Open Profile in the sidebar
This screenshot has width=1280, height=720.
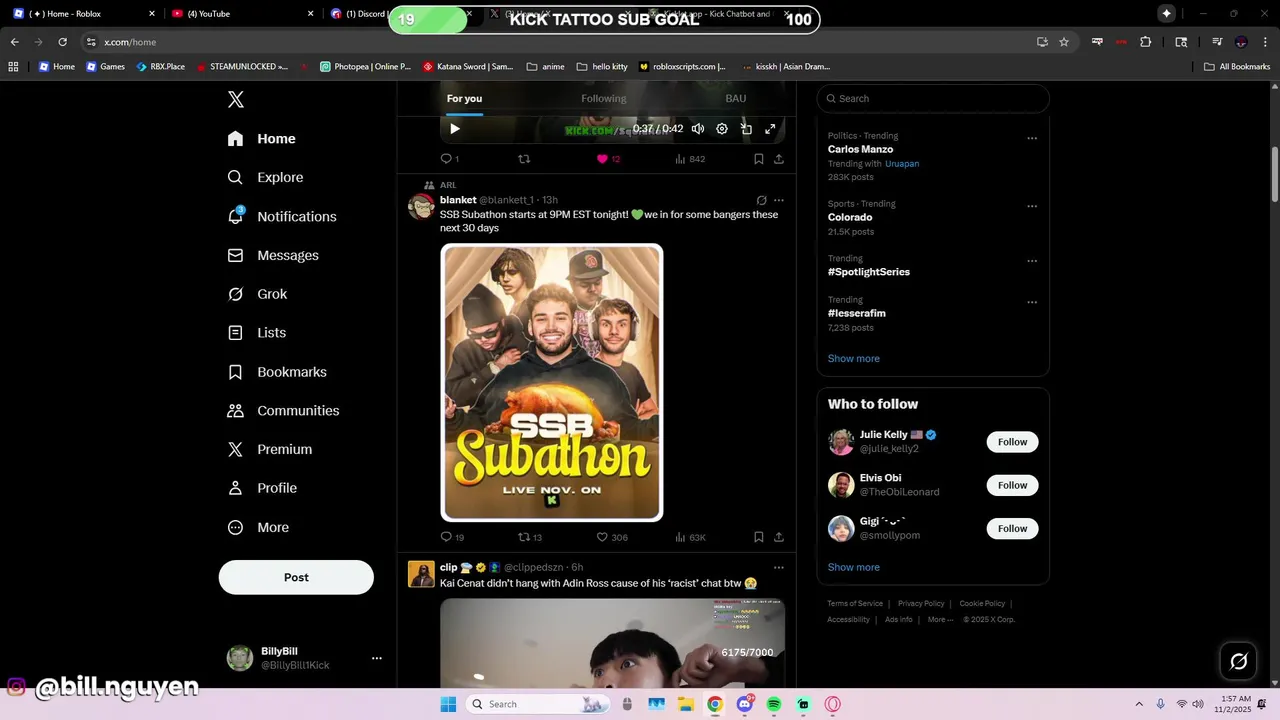coord(262,488)
